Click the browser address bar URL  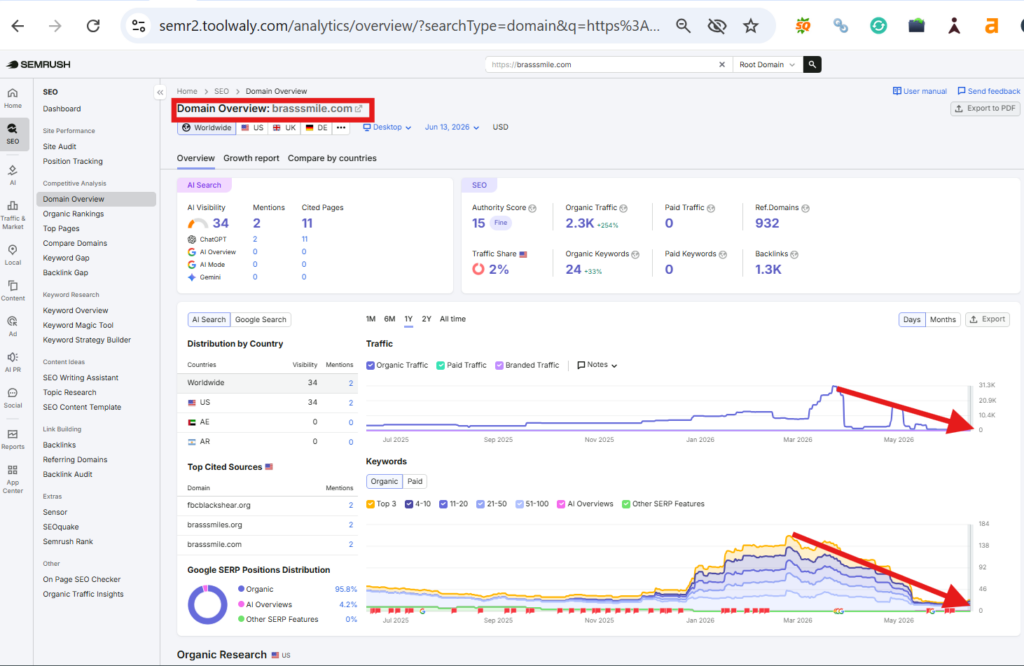(409, 25)
